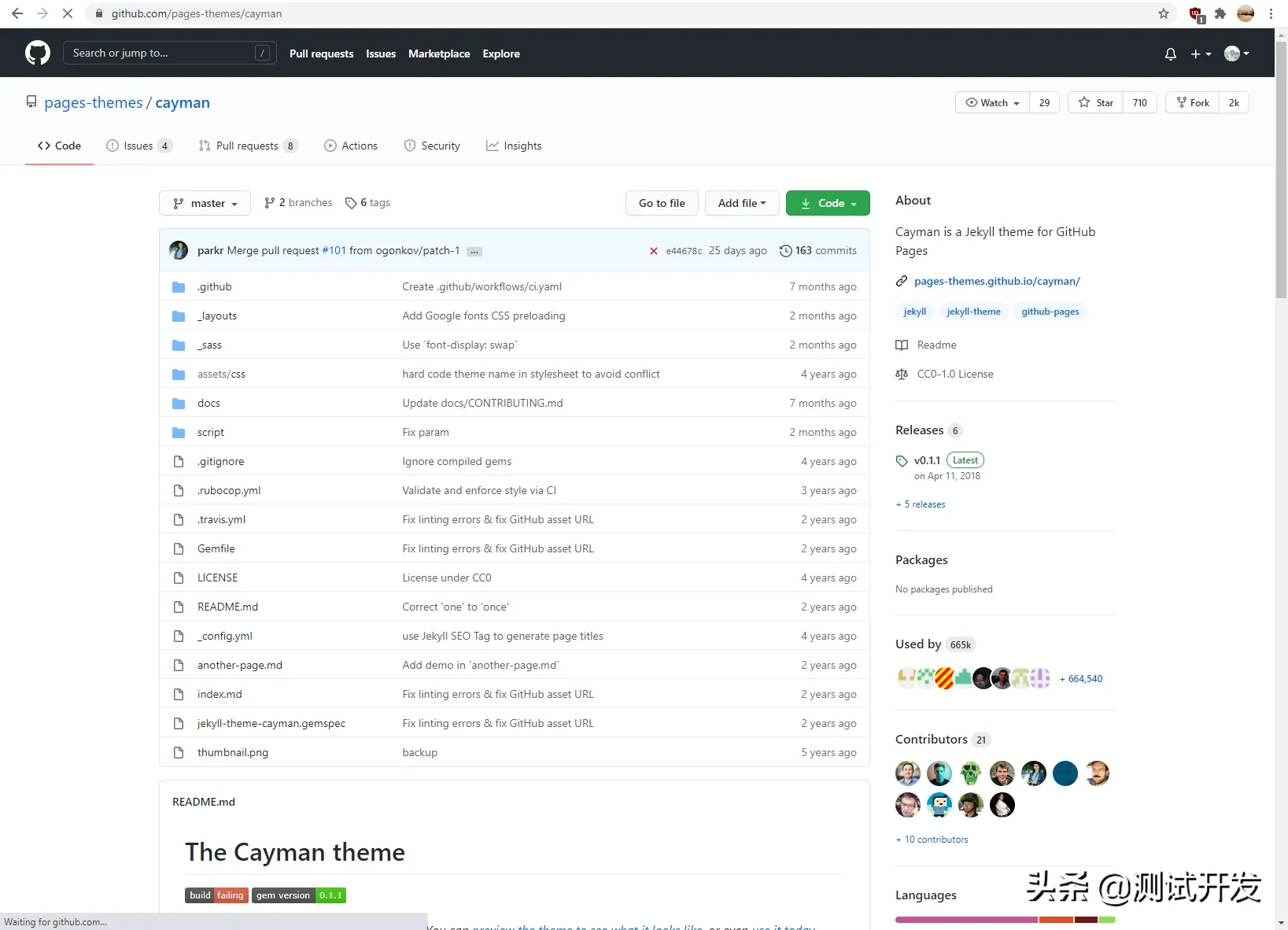Click the Go to file button
This screenshot has height=930, width=1288.
[662, 203]
